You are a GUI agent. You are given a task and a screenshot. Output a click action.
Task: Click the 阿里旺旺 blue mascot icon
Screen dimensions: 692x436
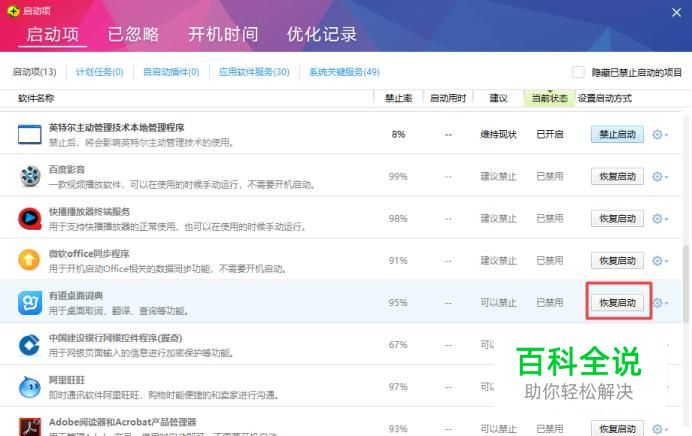pyautogui.click(x=30, y=387)
